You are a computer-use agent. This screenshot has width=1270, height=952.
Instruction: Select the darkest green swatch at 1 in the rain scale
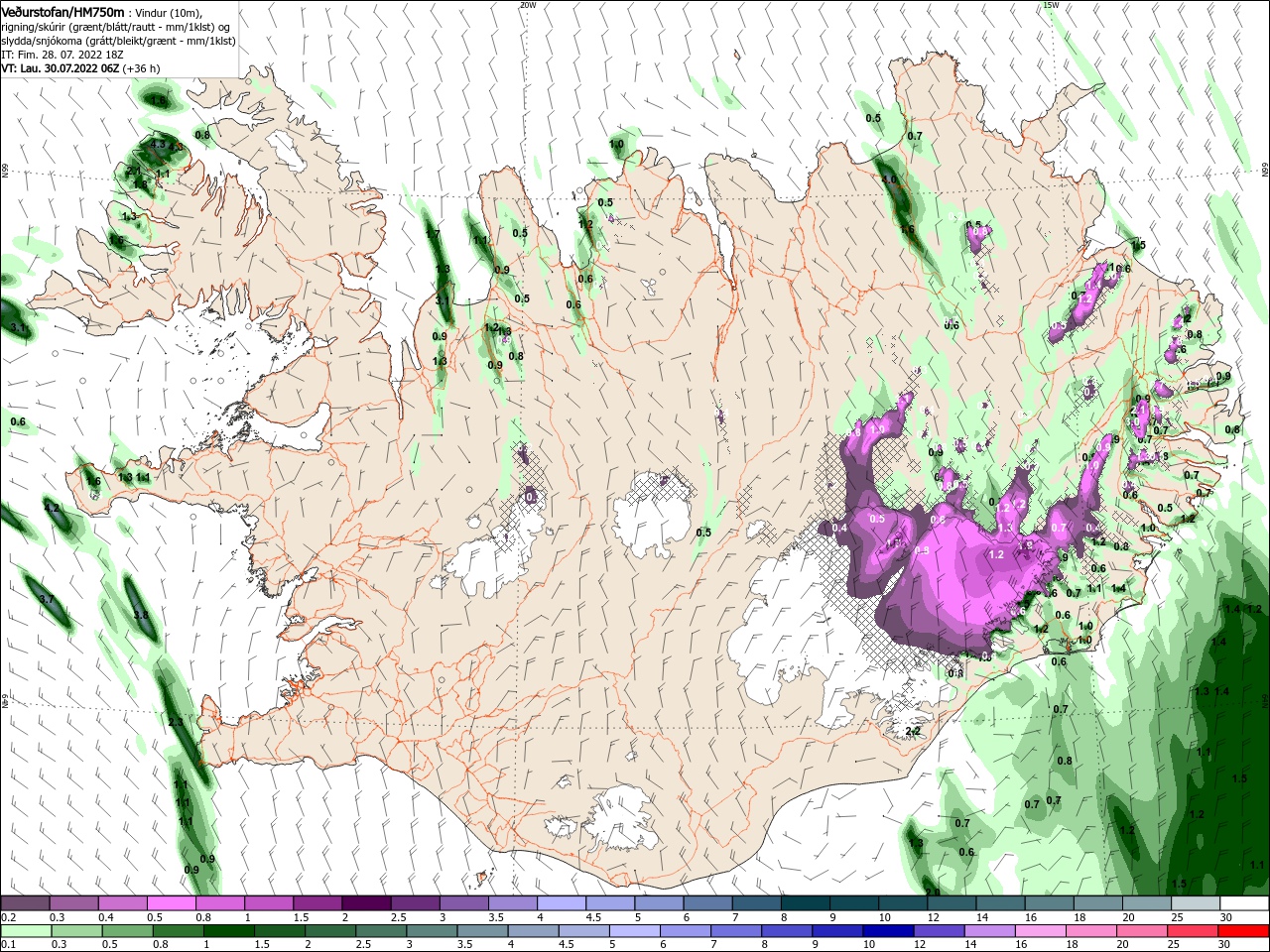coord(228,931)
